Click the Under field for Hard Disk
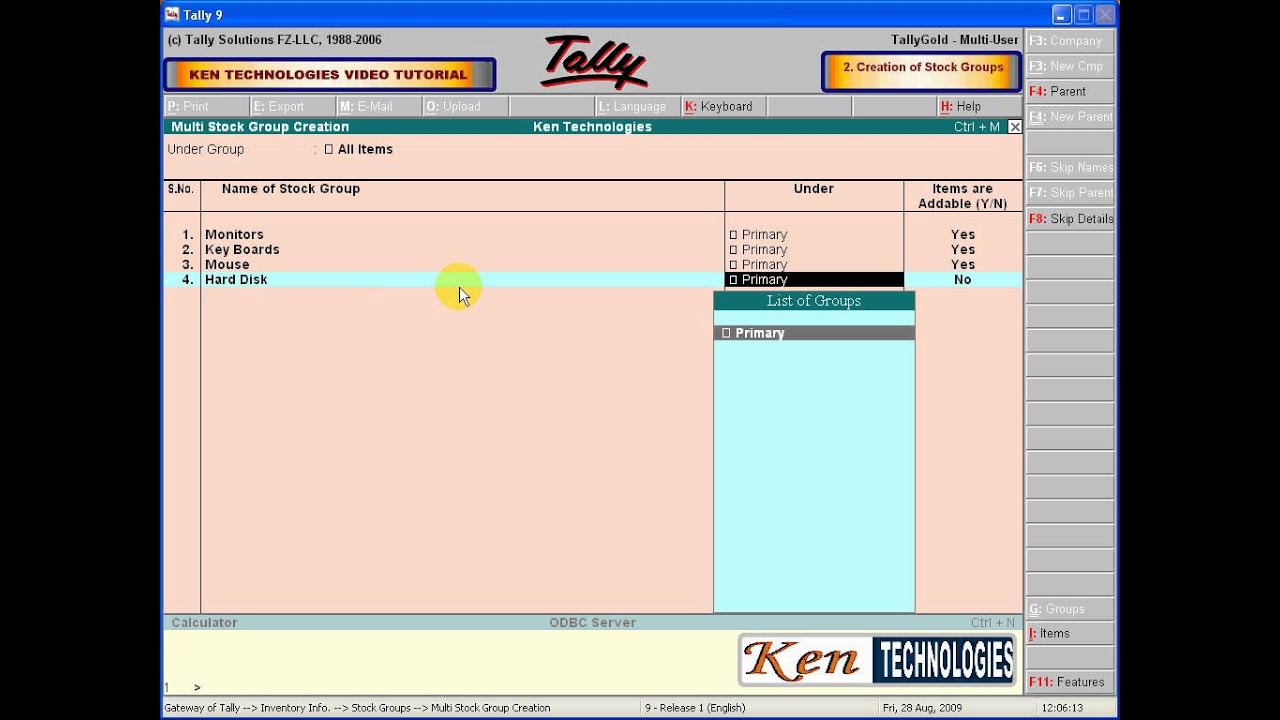1280x720 pixels. click(814, 280)
